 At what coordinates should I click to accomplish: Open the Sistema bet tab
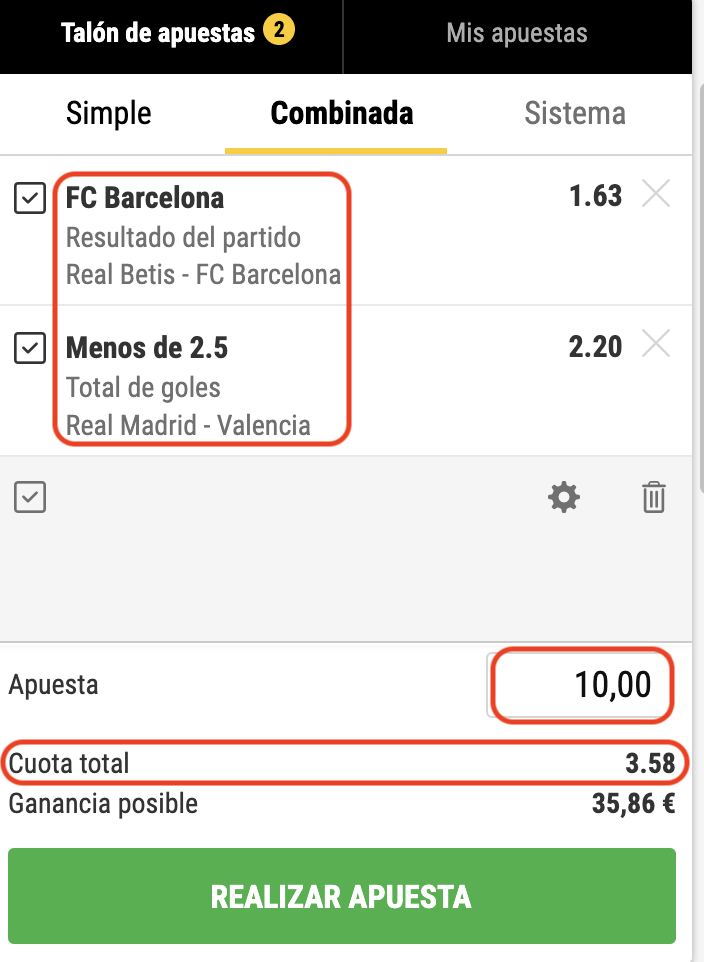pyautogui.click(x=575, y=114)
